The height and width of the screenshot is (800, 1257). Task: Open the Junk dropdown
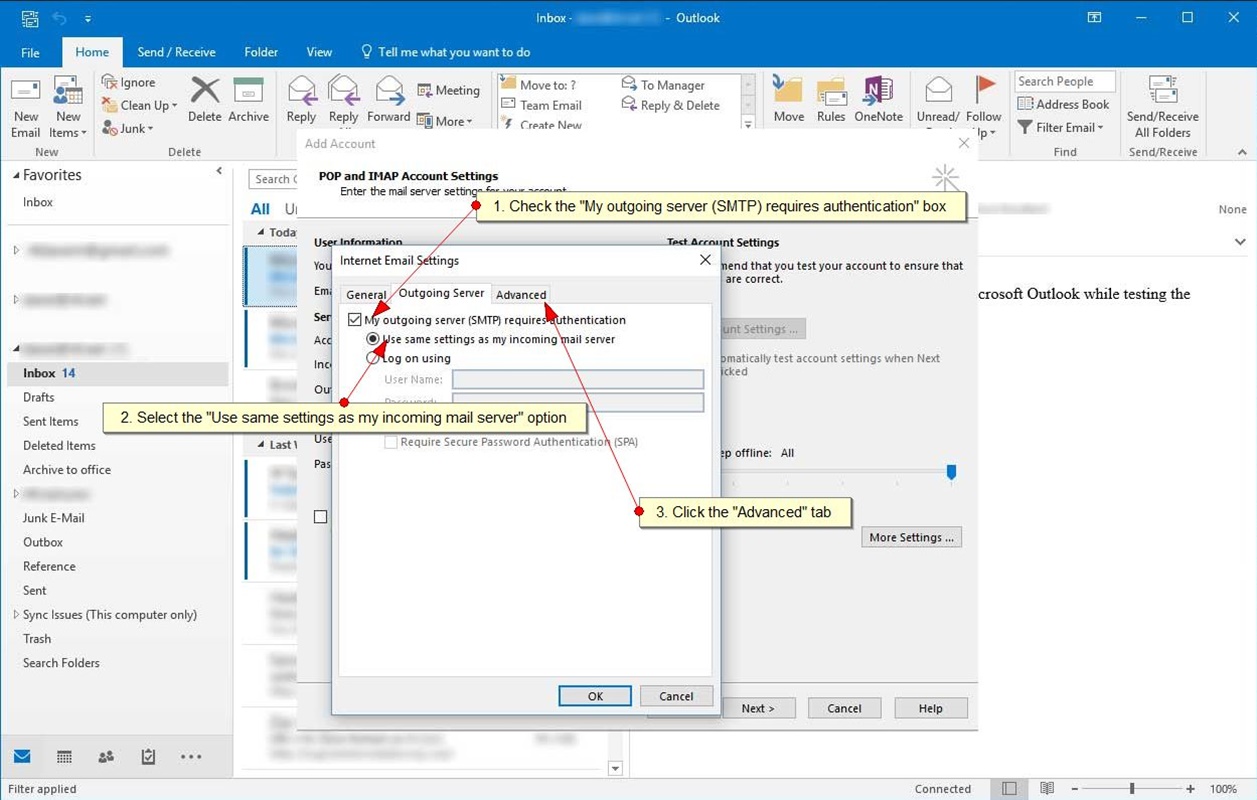pos(128,128)
